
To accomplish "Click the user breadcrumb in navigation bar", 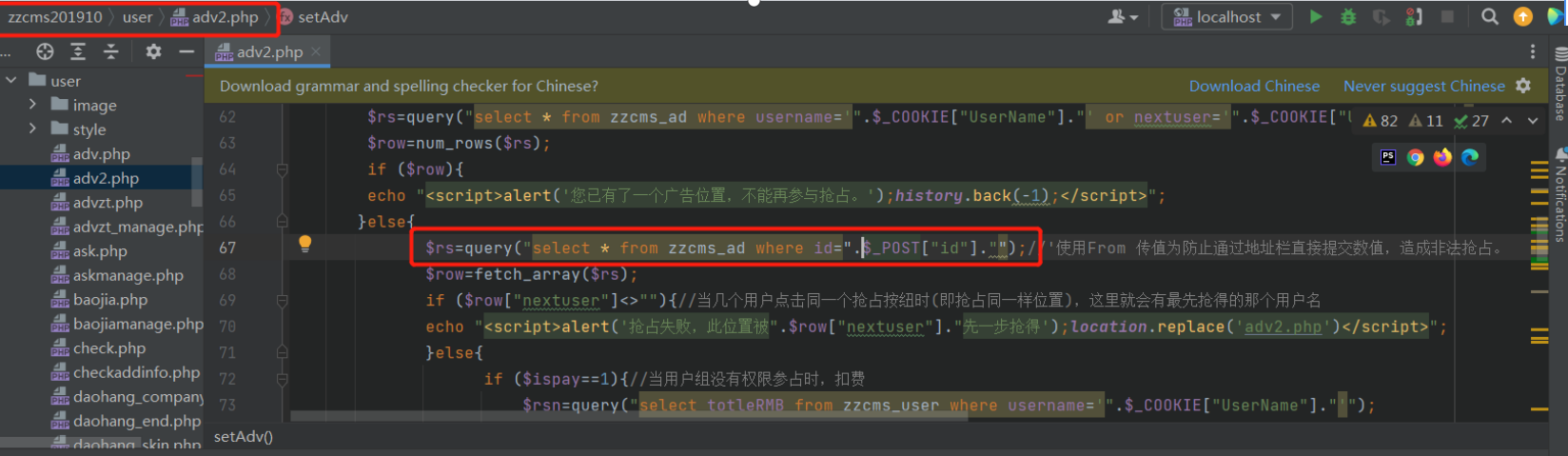I will [137, 16].
